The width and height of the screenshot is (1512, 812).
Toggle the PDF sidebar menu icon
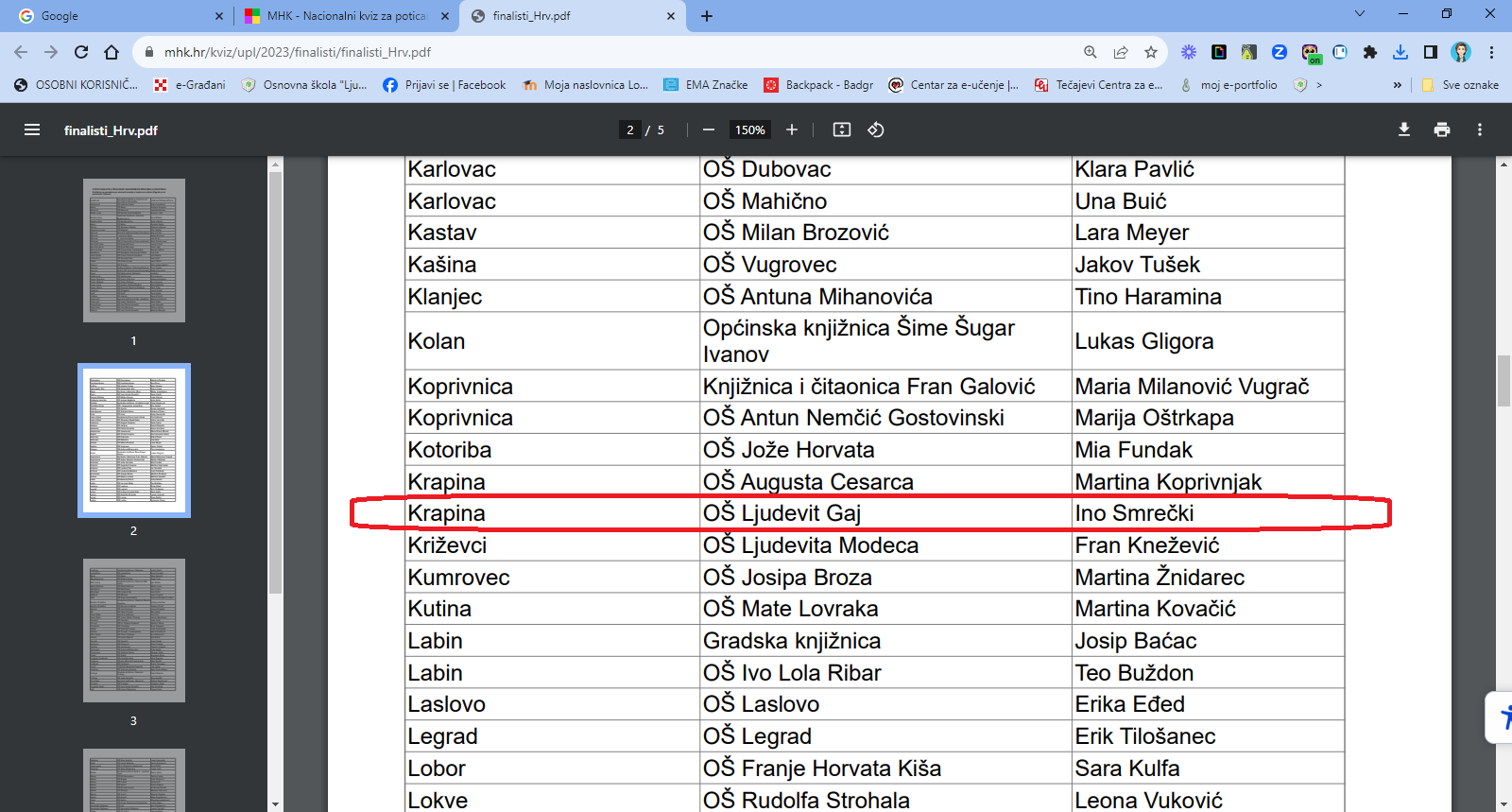tap(32, 130)
